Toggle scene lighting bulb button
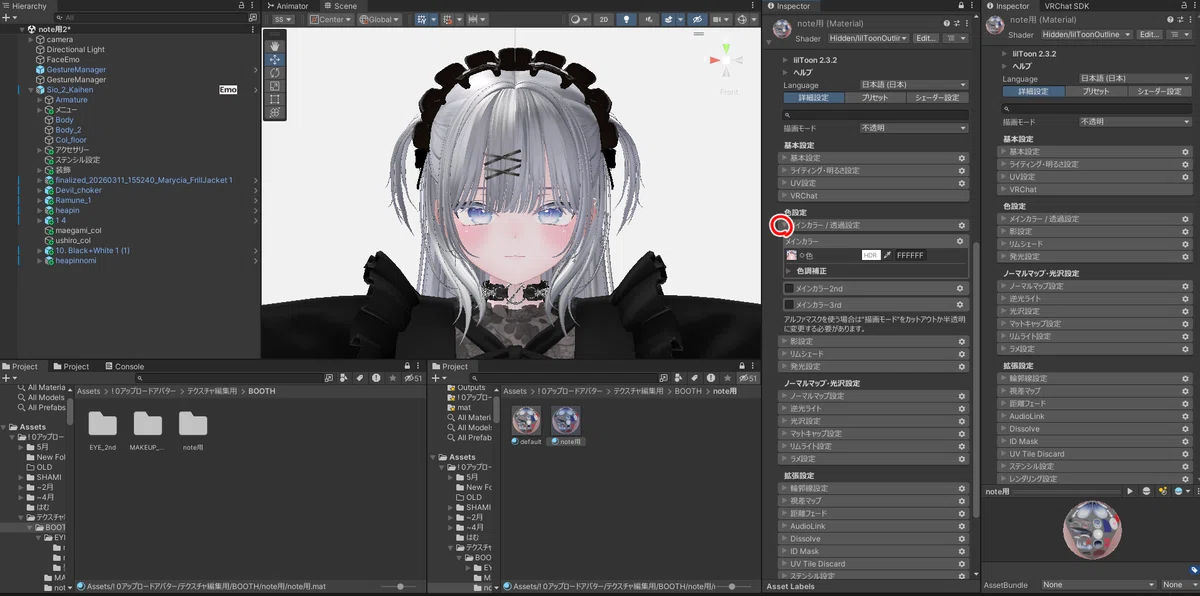The image size is (1200, 596). click(x=626, y=19)
